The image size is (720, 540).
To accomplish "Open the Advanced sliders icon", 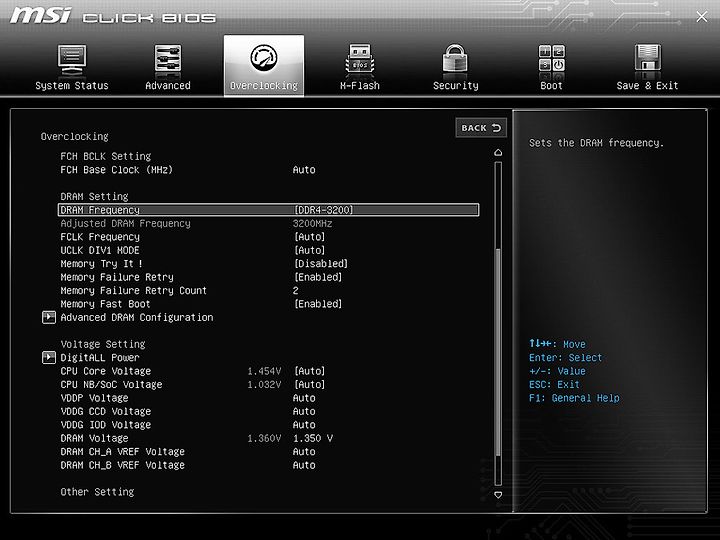I will click(x=168, y=59).
